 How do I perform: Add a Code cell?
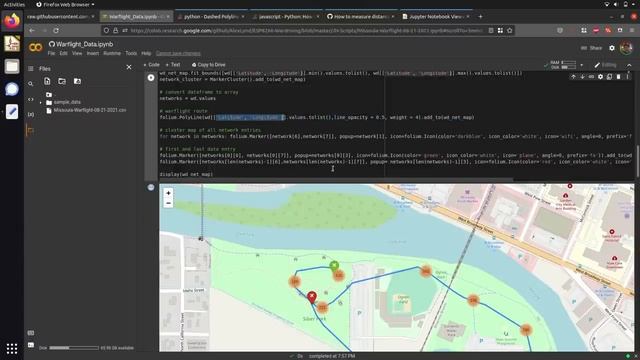pyautogui.click(x=151, y=65)
